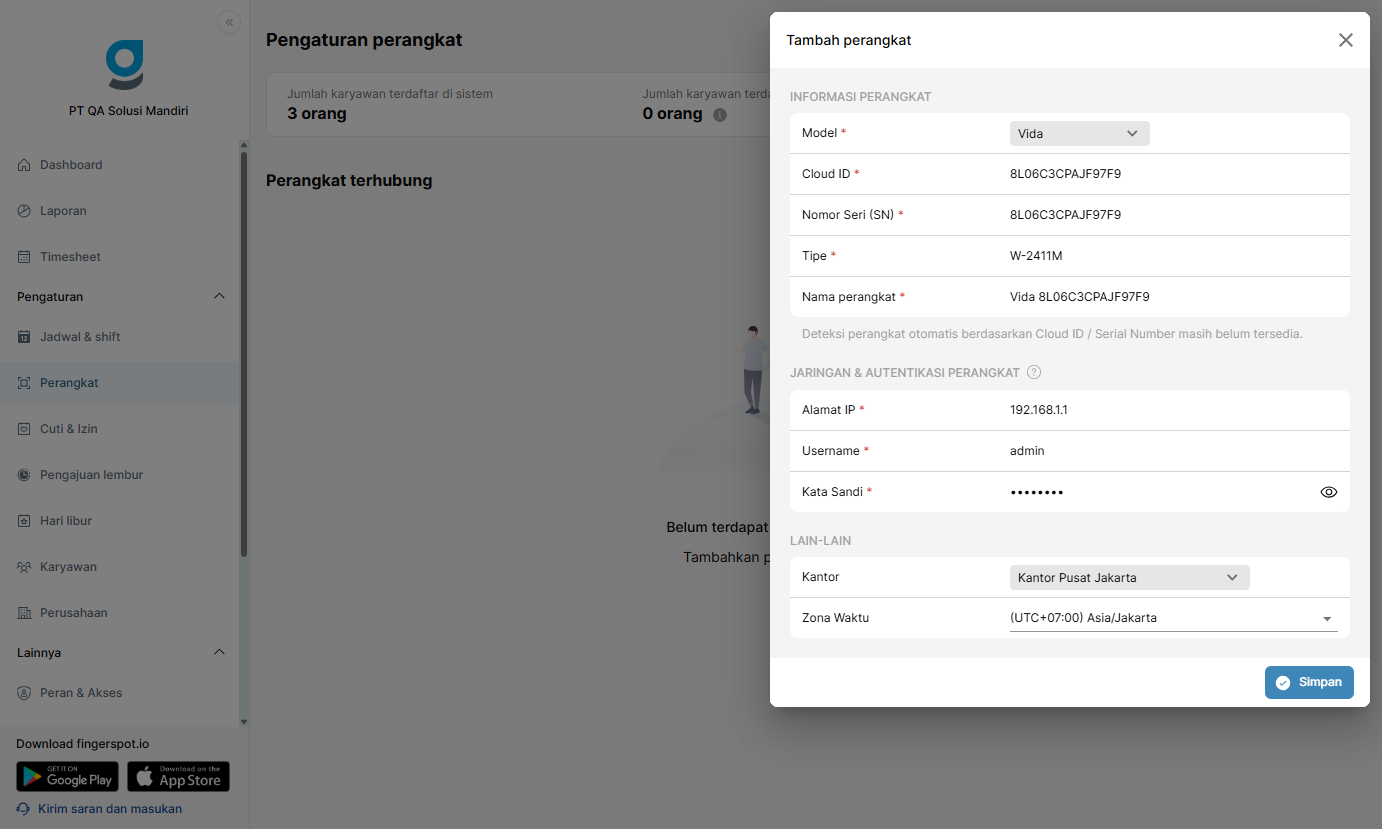
Task: Click the Dashboard home icon
Action: click(24, 165)
